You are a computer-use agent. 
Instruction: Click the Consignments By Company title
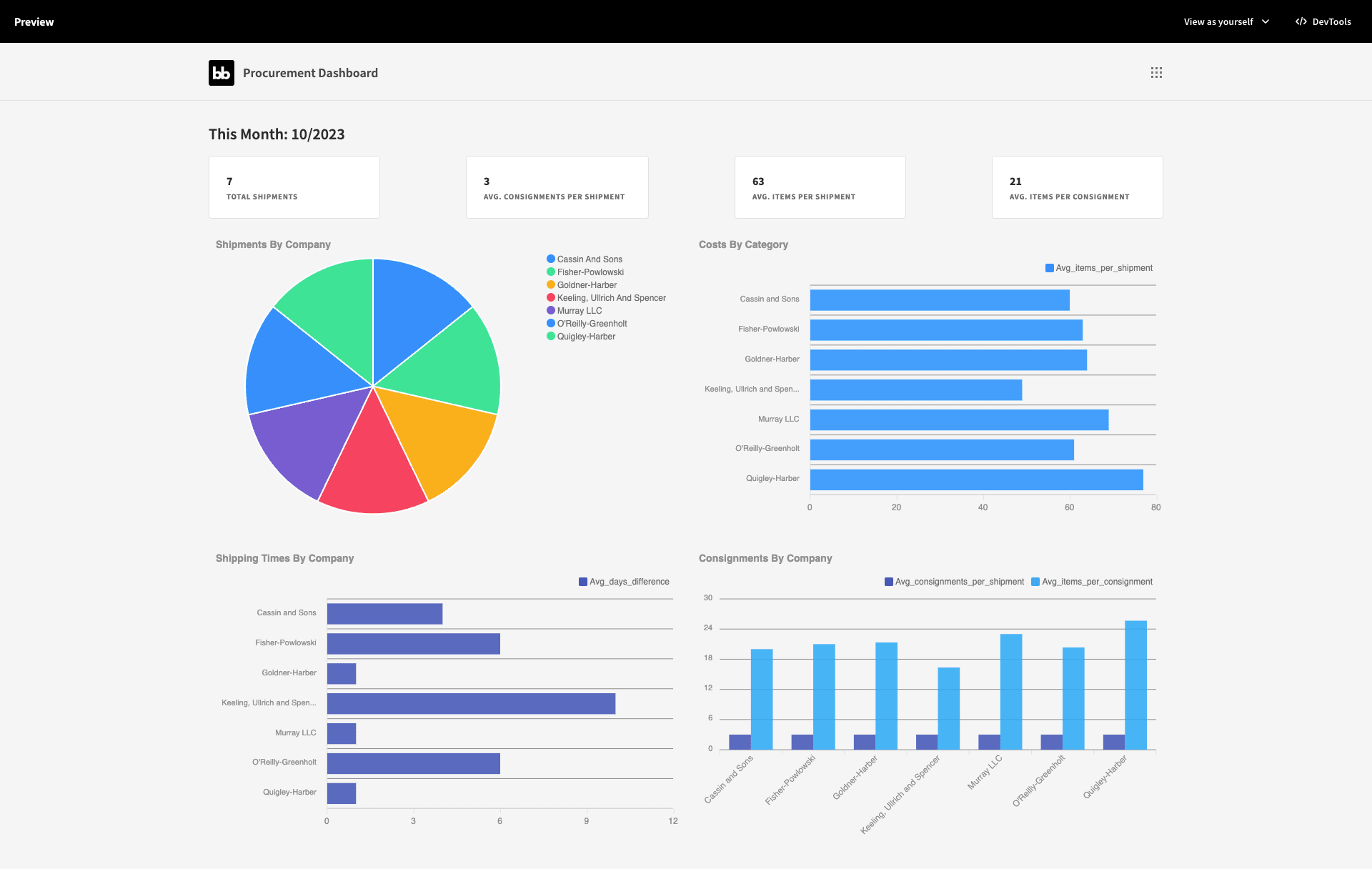point(765,558)
